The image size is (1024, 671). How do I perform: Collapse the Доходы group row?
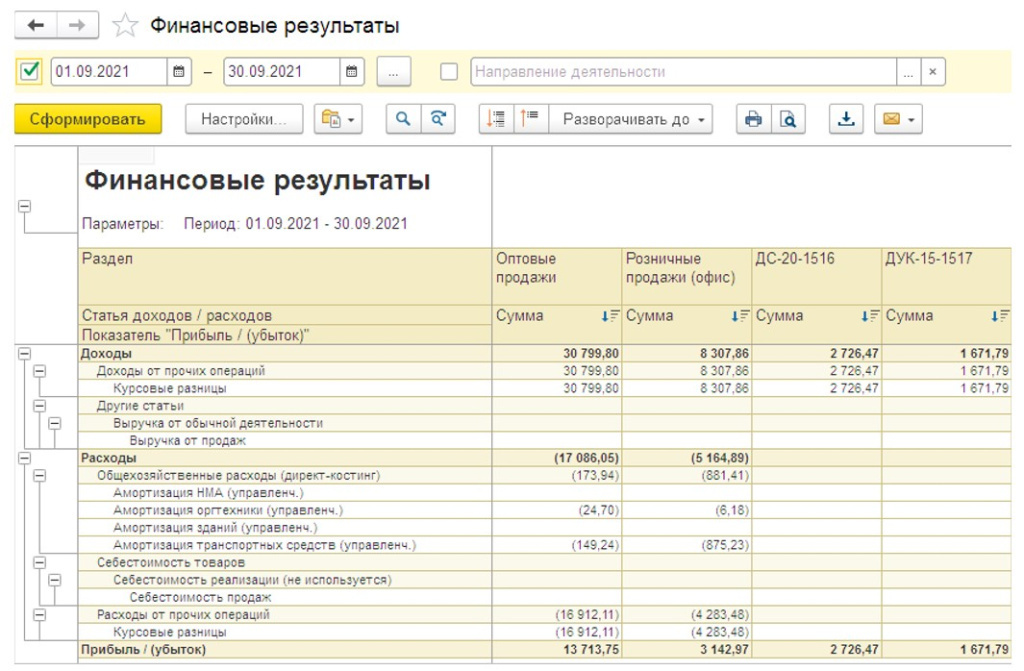tap(25, 354)
